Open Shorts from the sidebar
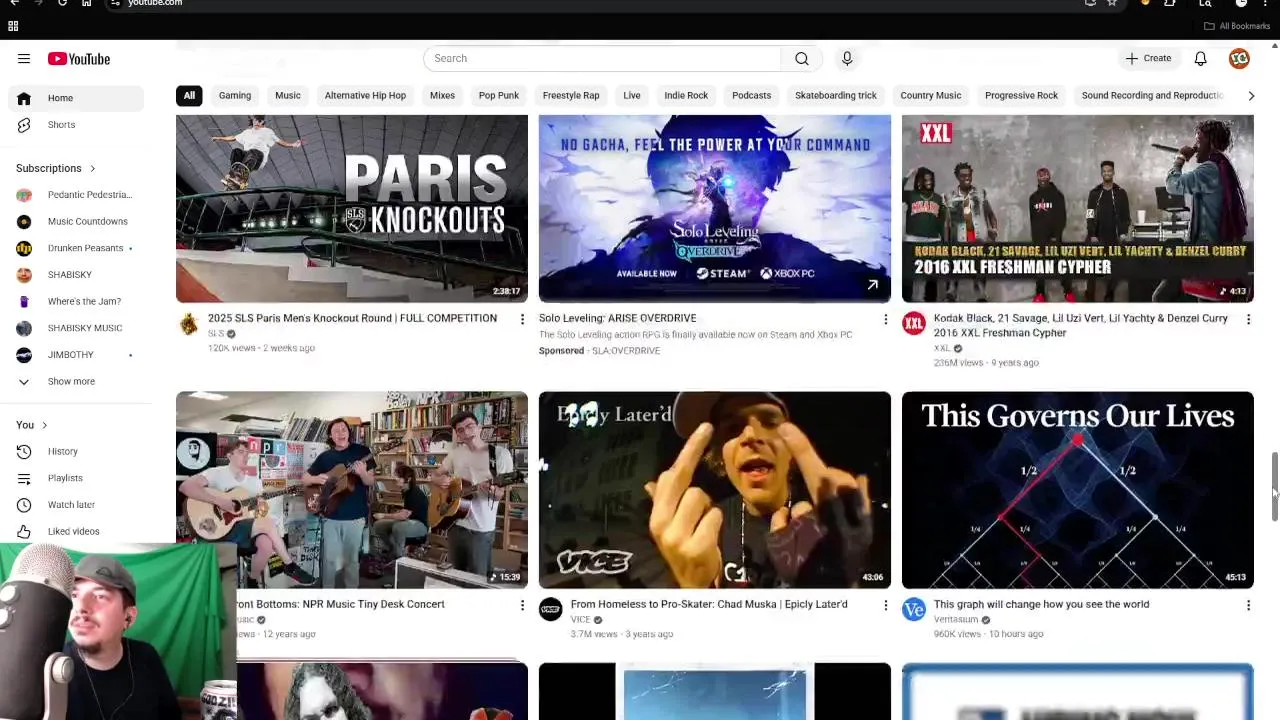 click(61, 125)
